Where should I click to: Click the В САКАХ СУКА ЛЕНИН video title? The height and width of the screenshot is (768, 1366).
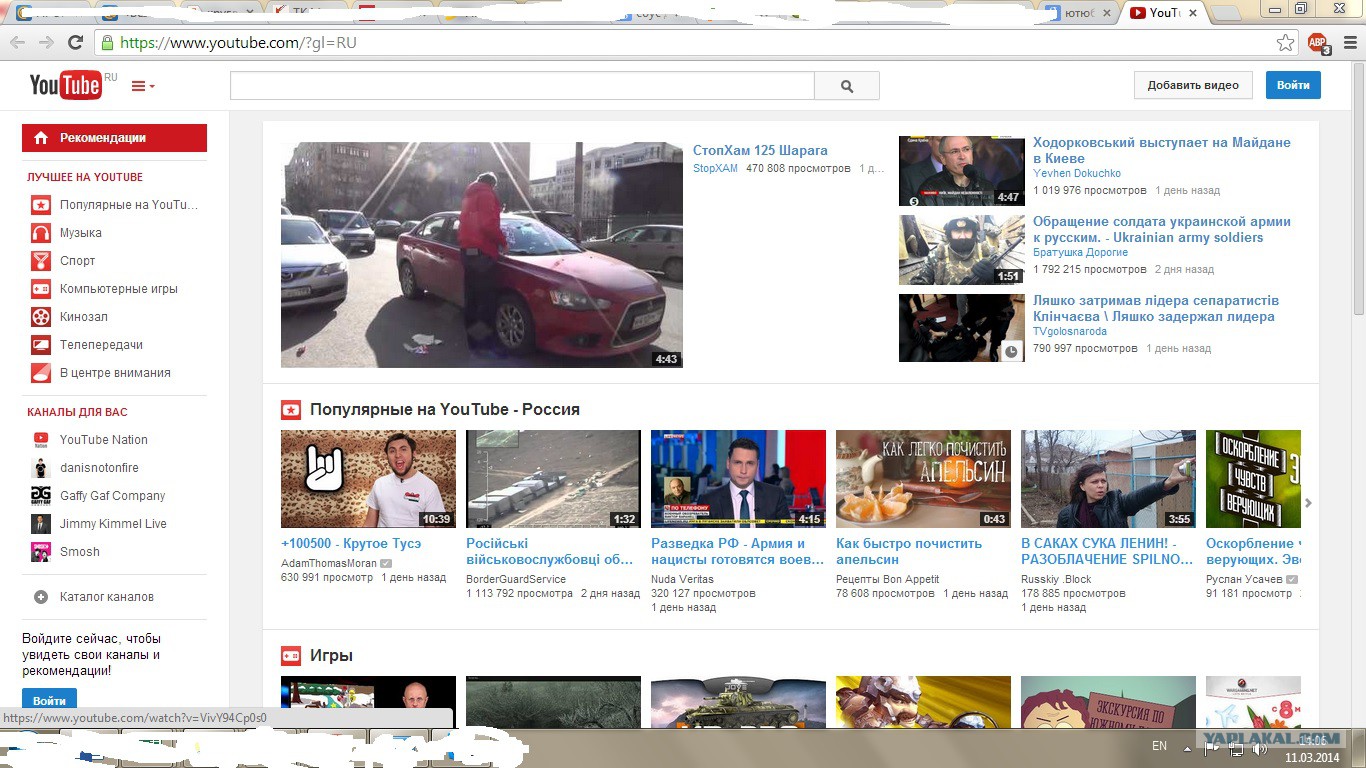pyautogui.click(x=1107, y=551)
